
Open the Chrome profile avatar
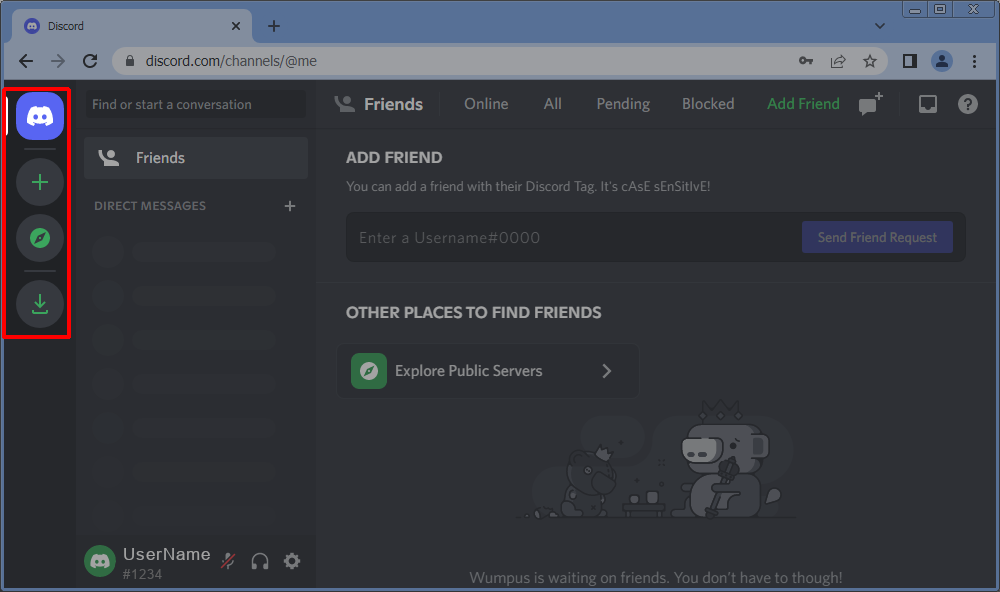coord(942,61)
